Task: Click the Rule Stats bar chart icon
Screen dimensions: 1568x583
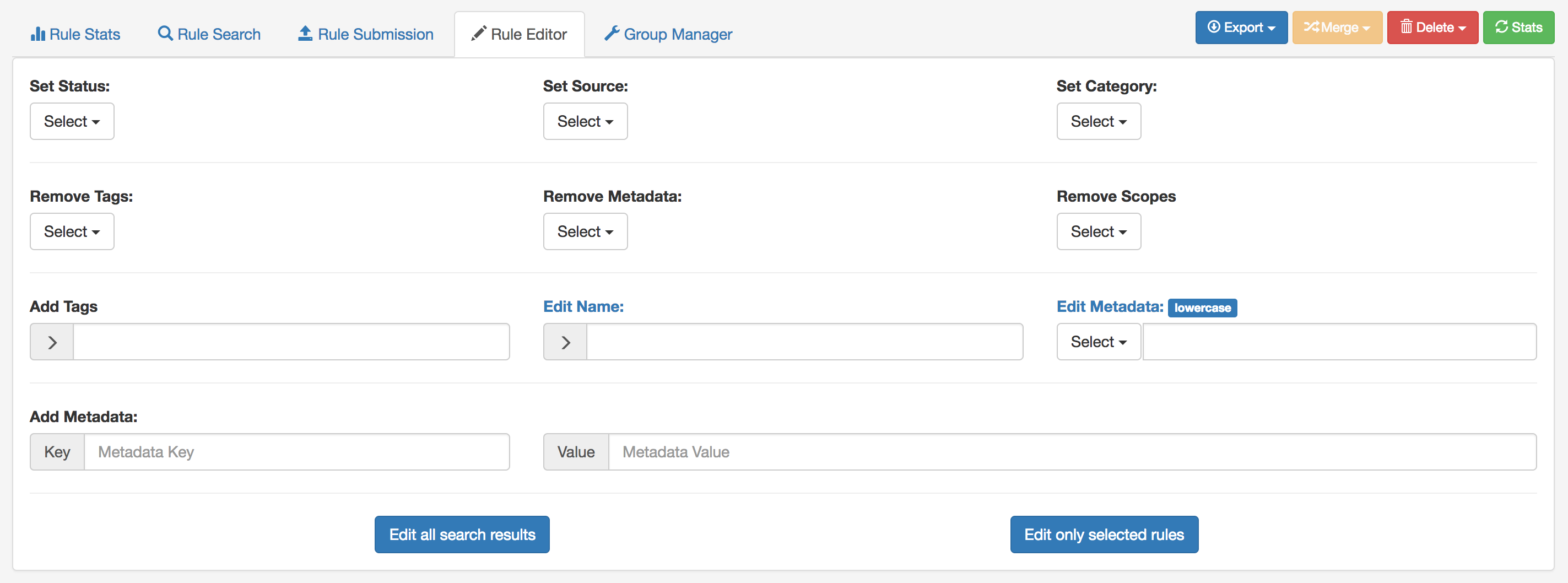Action: pos(37,34)
